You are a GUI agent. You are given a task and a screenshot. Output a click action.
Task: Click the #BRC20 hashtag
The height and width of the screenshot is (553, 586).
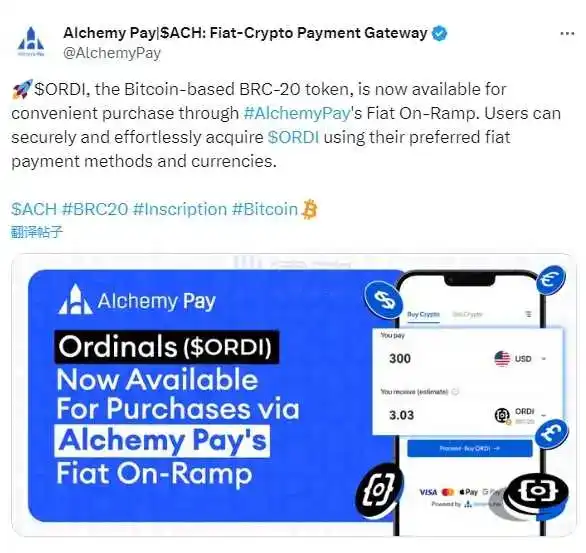[x=95, y=209]
